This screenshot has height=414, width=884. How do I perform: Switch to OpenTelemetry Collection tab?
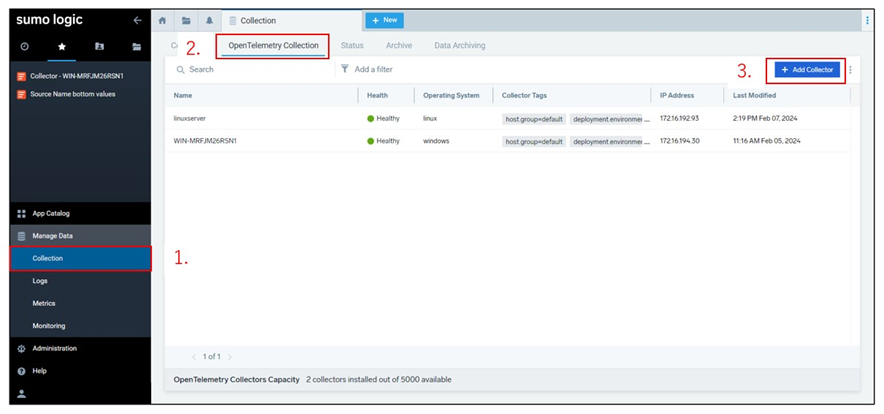pyautogui.click(x=273, y=46)
